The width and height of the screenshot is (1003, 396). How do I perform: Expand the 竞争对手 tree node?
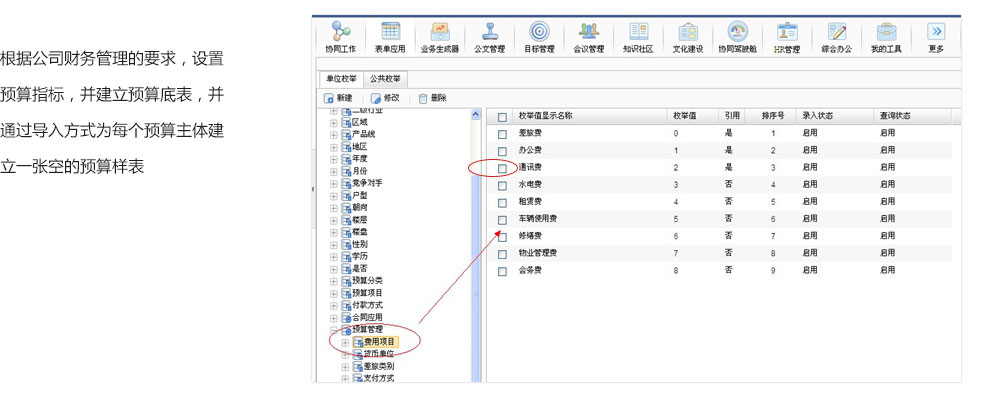[333, 184]
